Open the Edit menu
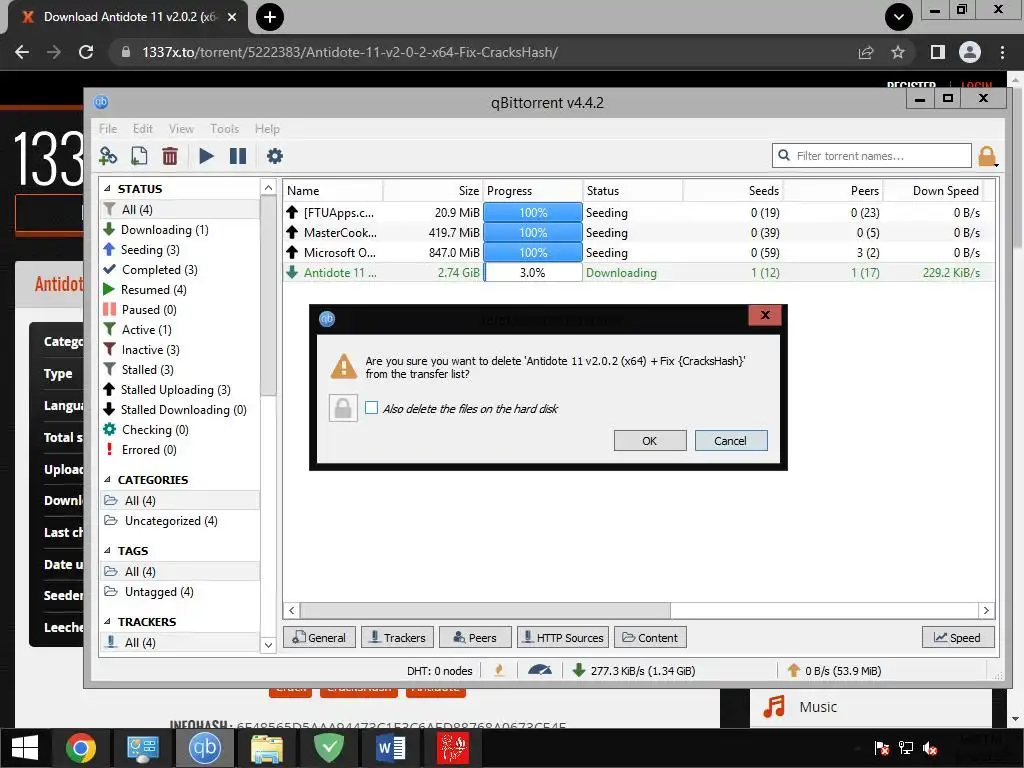Image resolution: width=1024 pixels, height=768 pixels. (142, 129)
